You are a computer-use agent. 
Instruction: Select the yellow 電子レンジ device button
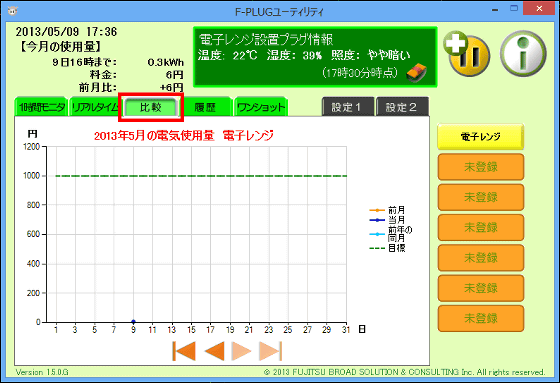coord(481,137)
